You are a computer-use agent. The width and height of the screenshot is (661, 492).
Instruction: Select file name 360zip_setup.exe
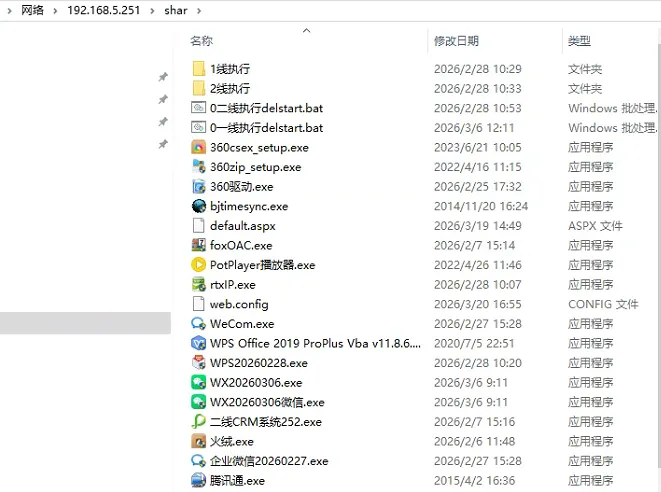[255, 167]
